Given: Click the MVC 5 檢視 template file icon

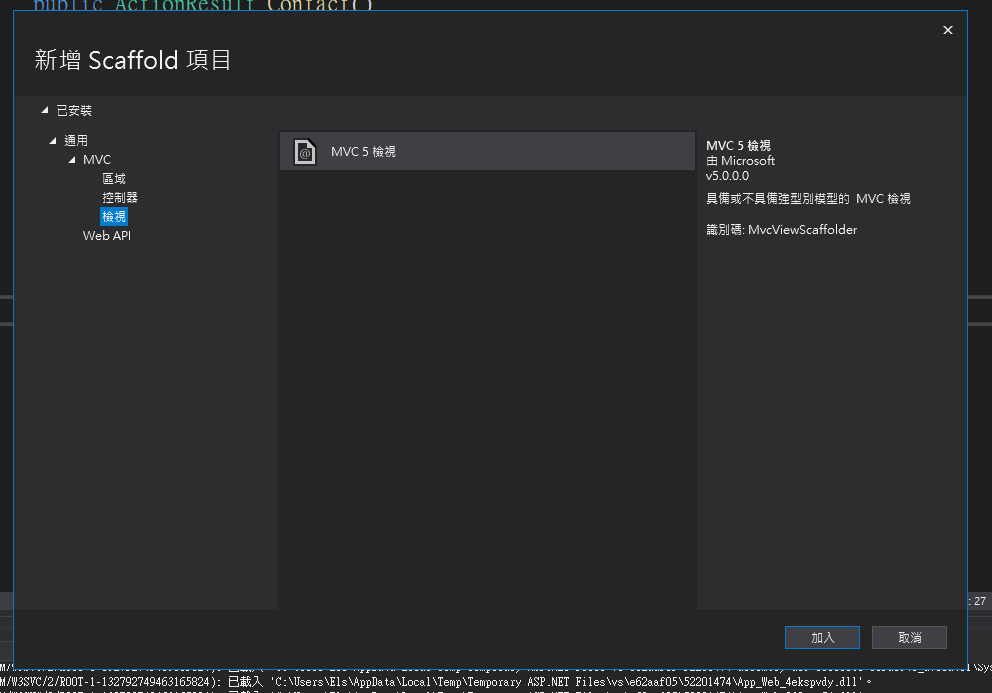Looking at the screenshot, I should pyautogui.click(x=305, y=152).
